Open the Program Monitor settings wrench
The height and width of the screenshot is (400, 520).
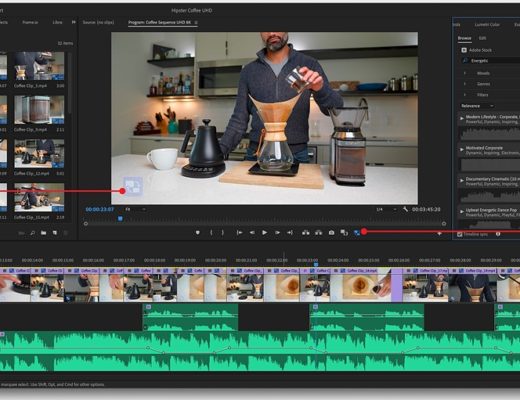point(405,209)
